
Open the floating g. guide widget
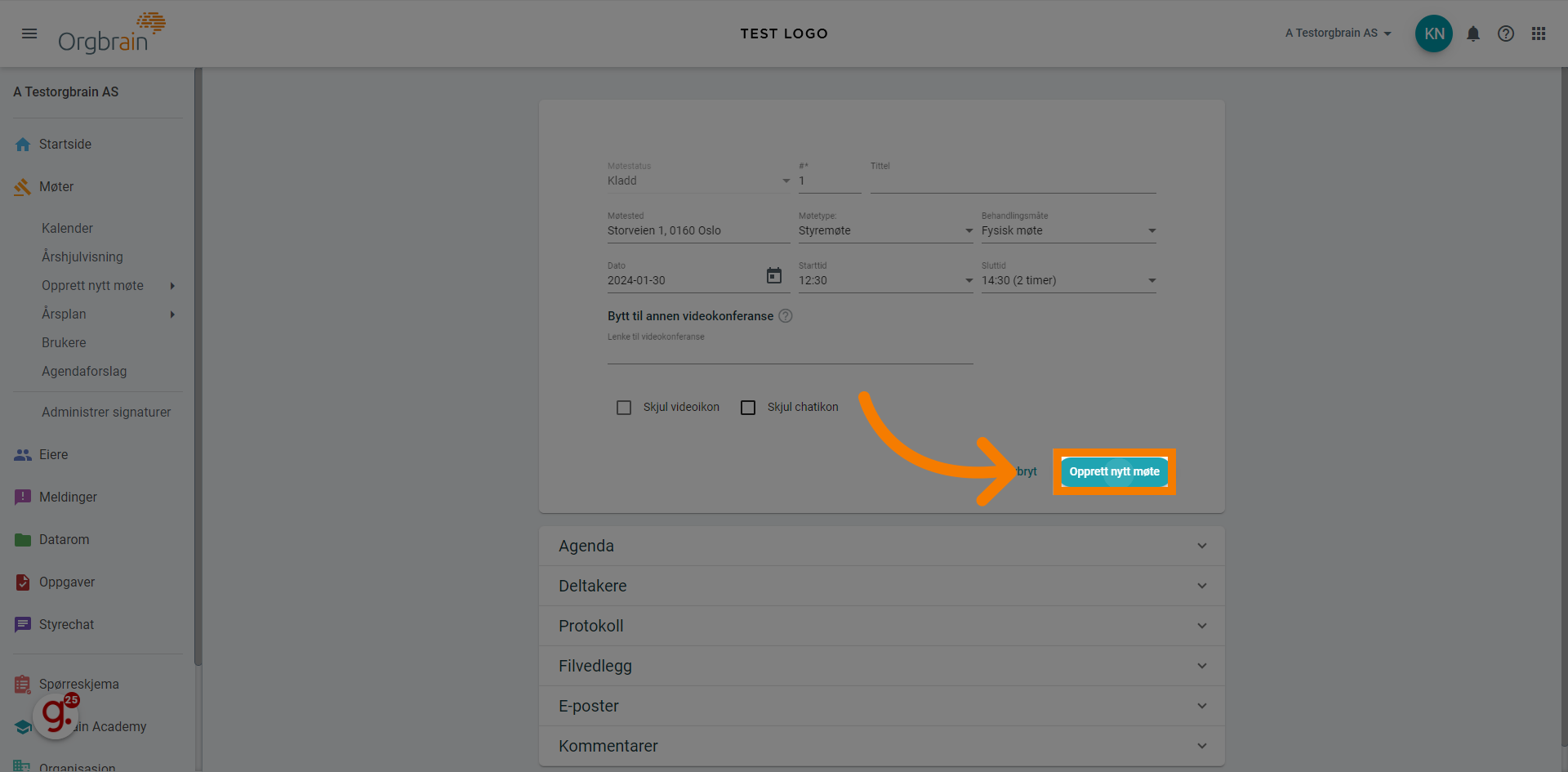coord(56,716)
